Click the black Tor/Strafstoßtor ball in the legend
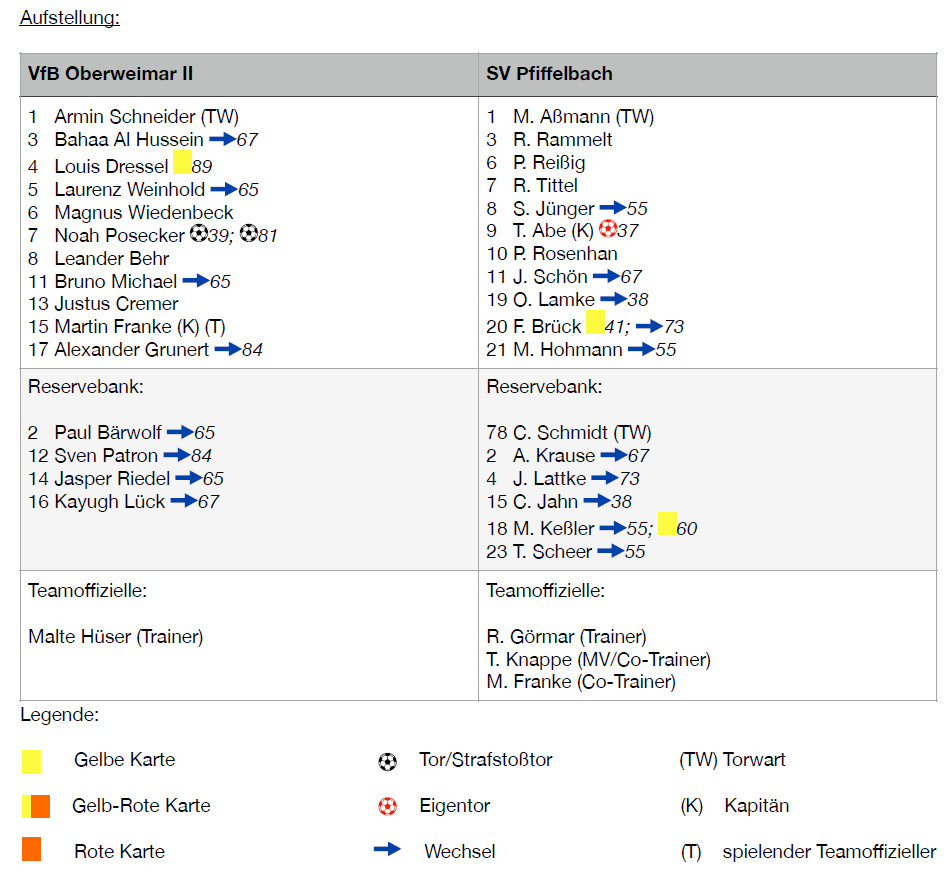The height and width of the screenshot is (876, 951). coord(388,761)
